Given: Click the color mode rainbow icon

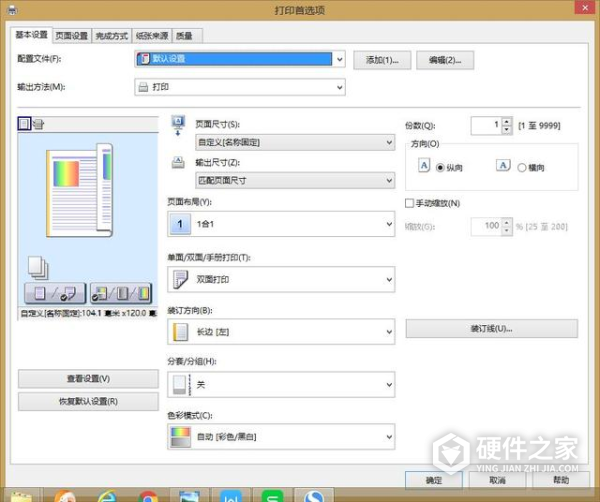Looking at the screenshot, I should (181, 437).
